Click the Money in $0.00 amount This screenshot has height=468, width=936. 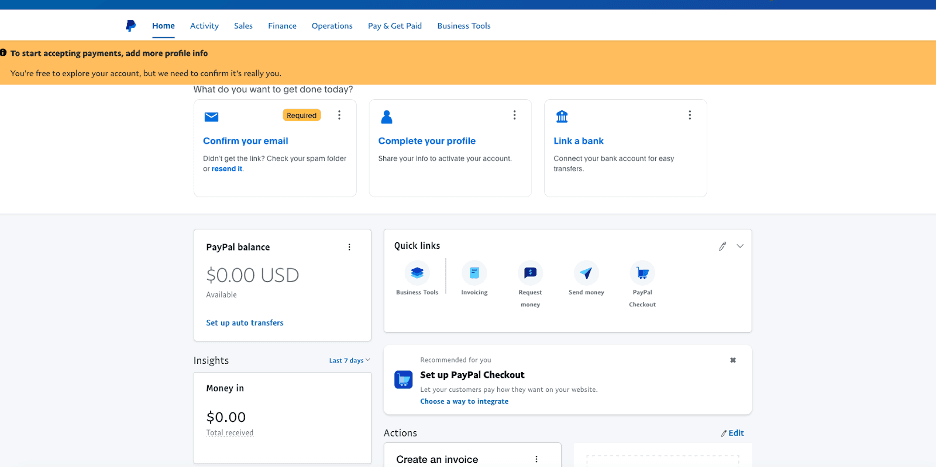226,417
